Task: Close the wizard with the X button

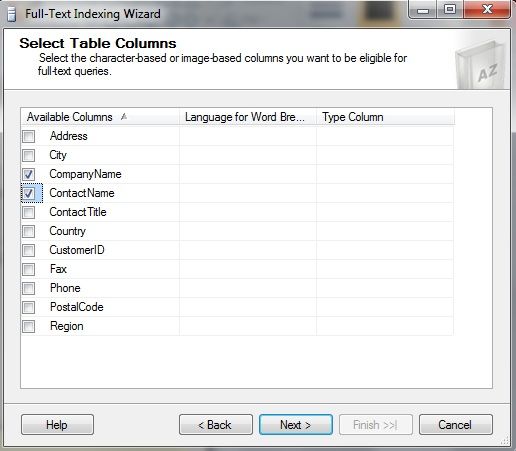Action: [487, 9]
